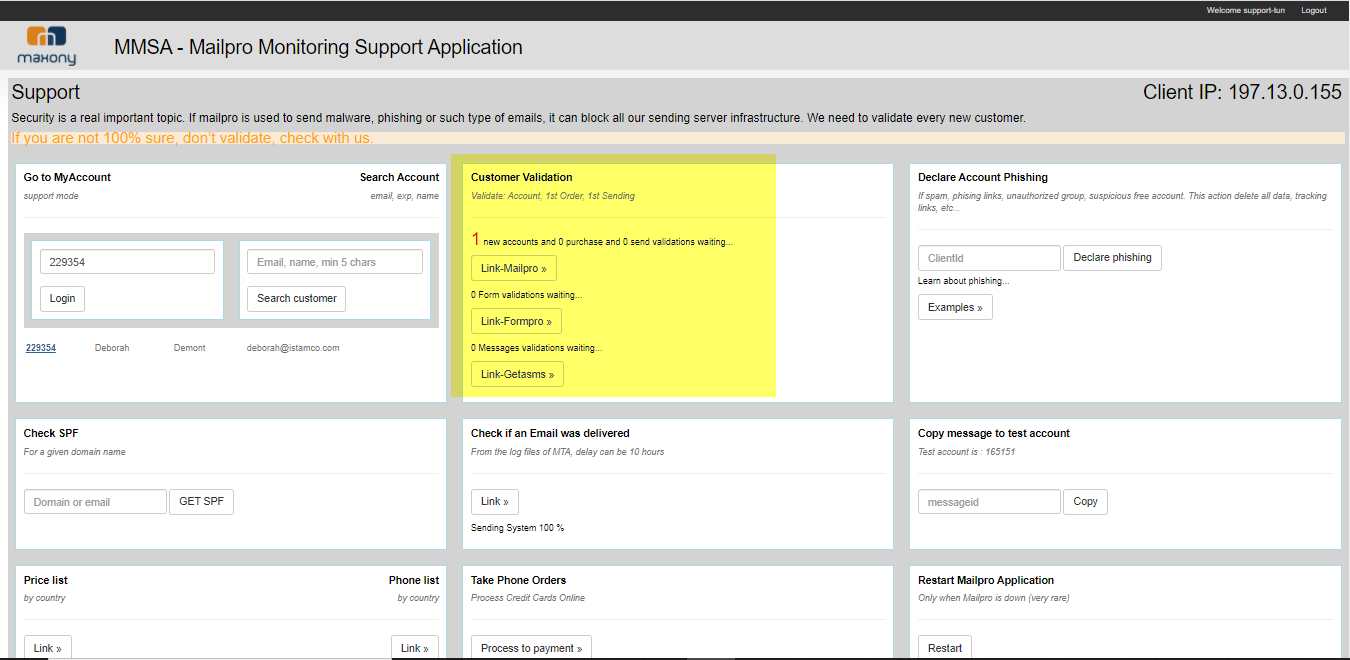Screen dimensions: 1350x660
Task: Click the Deborah first name cell
Action: click(x=112, y=348)
